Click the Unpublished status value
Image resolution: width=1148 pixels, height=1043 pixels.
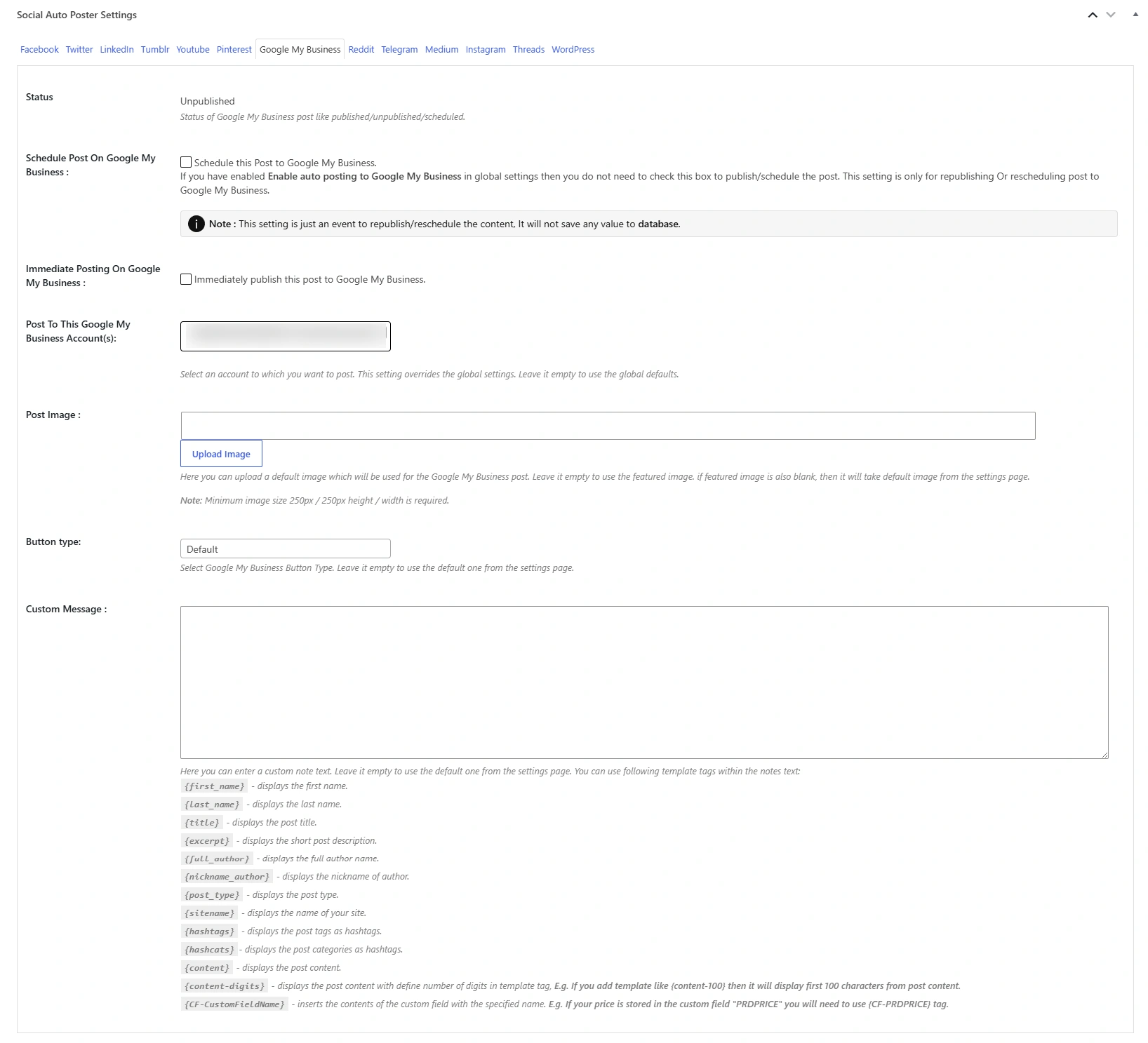(207, 102)
